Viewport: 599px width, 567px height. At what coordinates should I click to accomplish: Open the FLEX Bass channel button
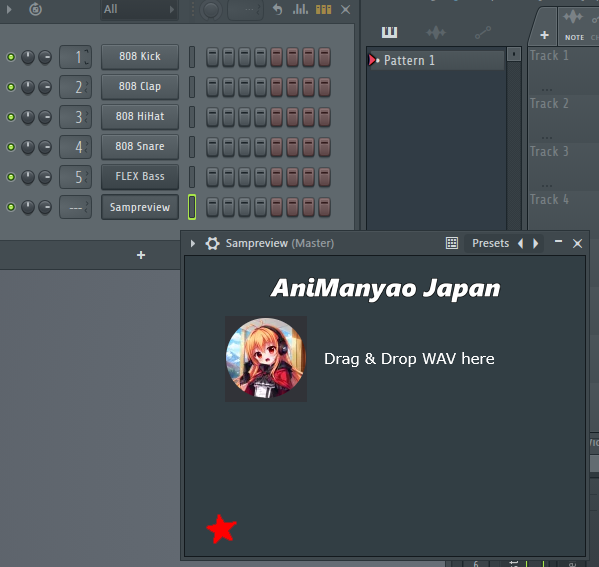[x=140, y=177]
